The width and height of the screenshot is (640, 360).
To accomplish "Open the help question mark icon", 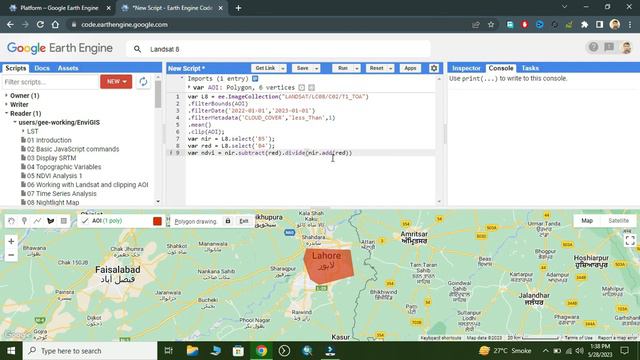I will (593, 47).
